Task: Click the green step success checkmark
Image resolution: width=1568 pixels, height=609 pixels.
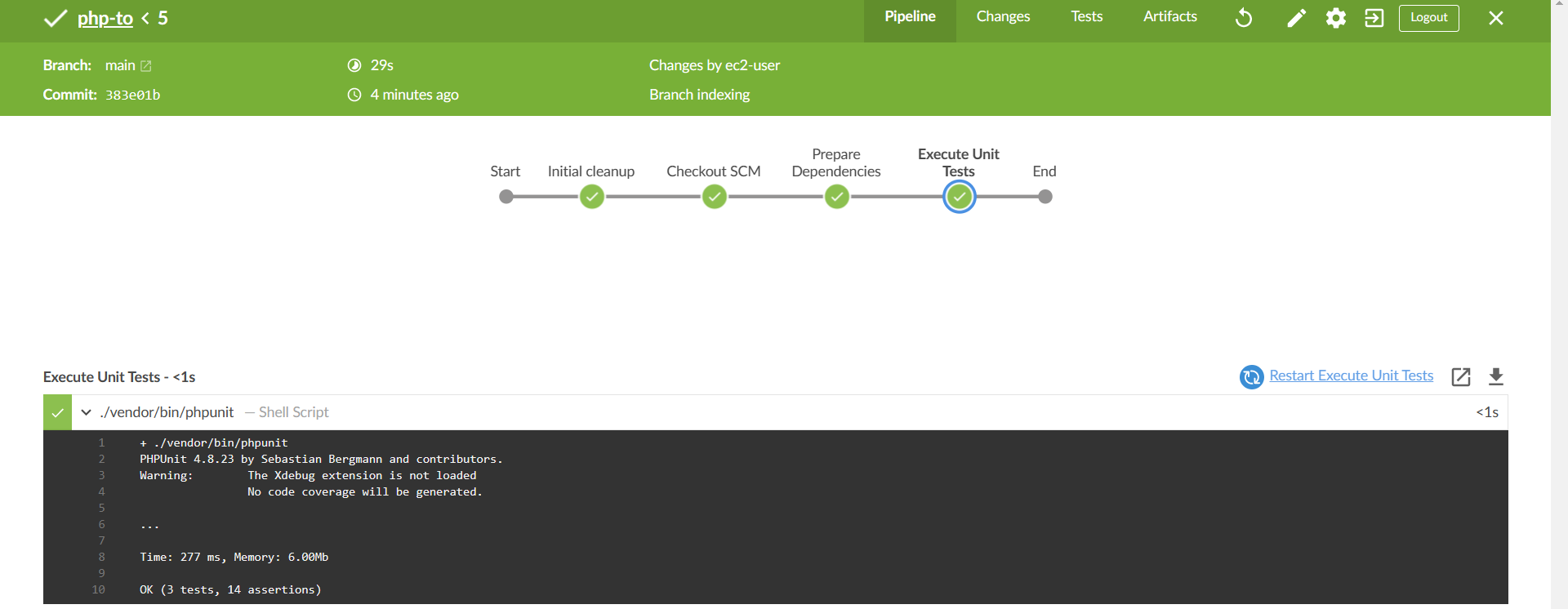Action: [x=57, y=412]
